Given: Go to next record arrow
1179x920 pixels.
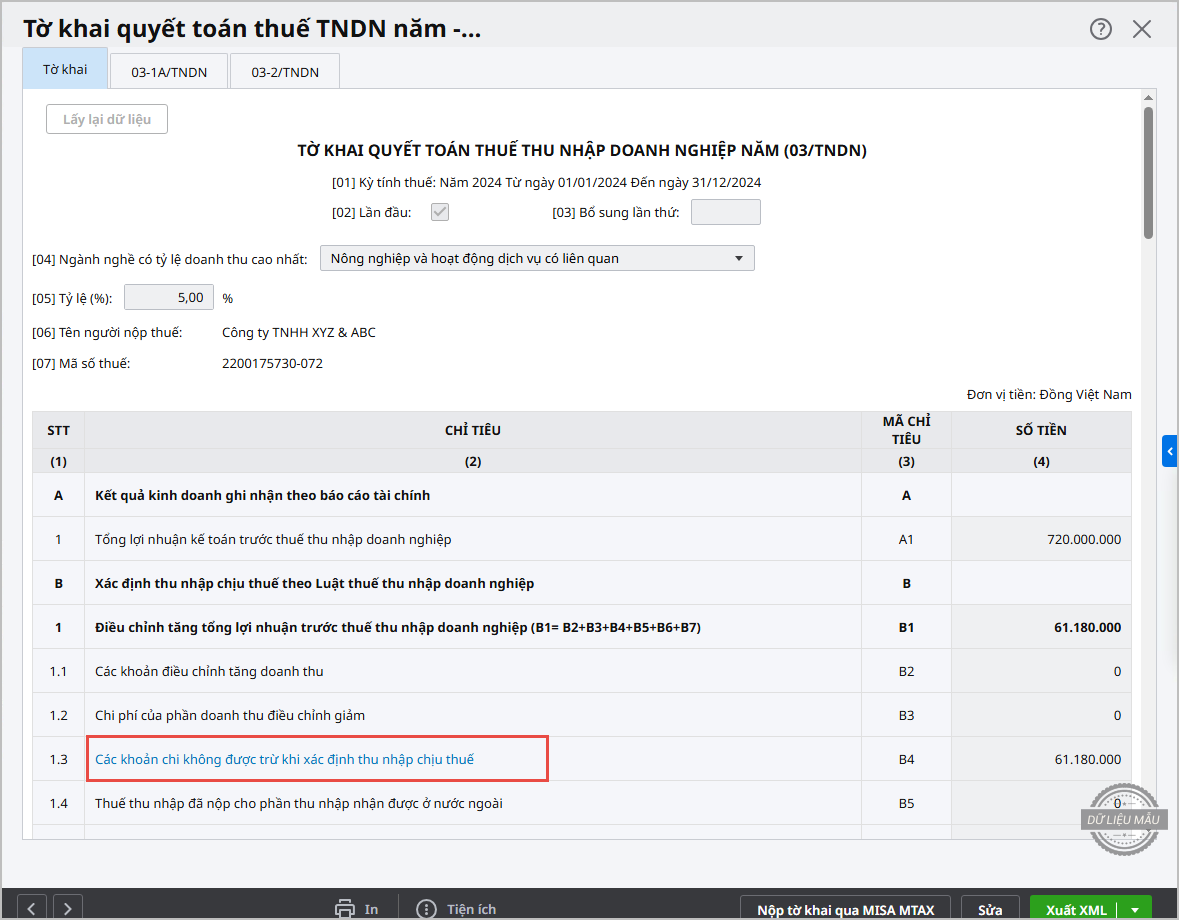Looking at the screenshot, I should coord(67,909).
